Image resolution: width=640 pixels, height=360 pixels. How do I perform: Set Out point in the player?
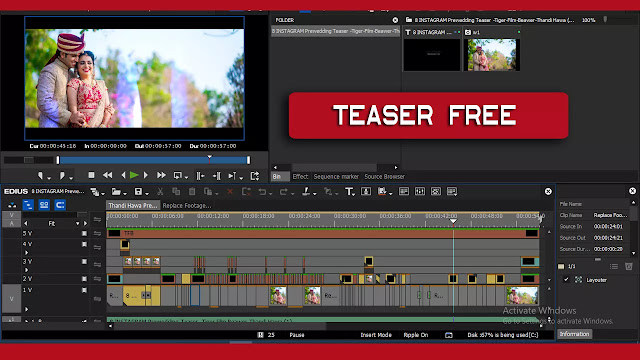click(x=62, y=176)
